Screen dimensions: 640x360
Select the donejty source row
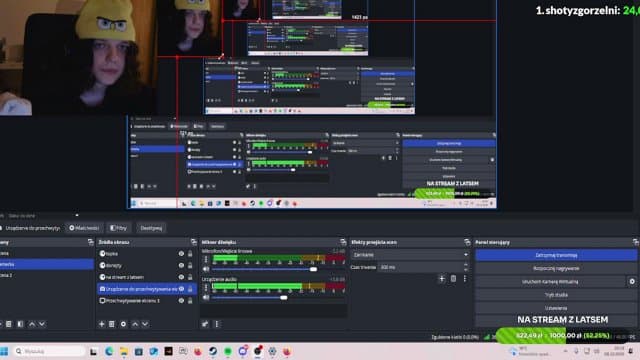pyautogui.click(x=146, y=265)
